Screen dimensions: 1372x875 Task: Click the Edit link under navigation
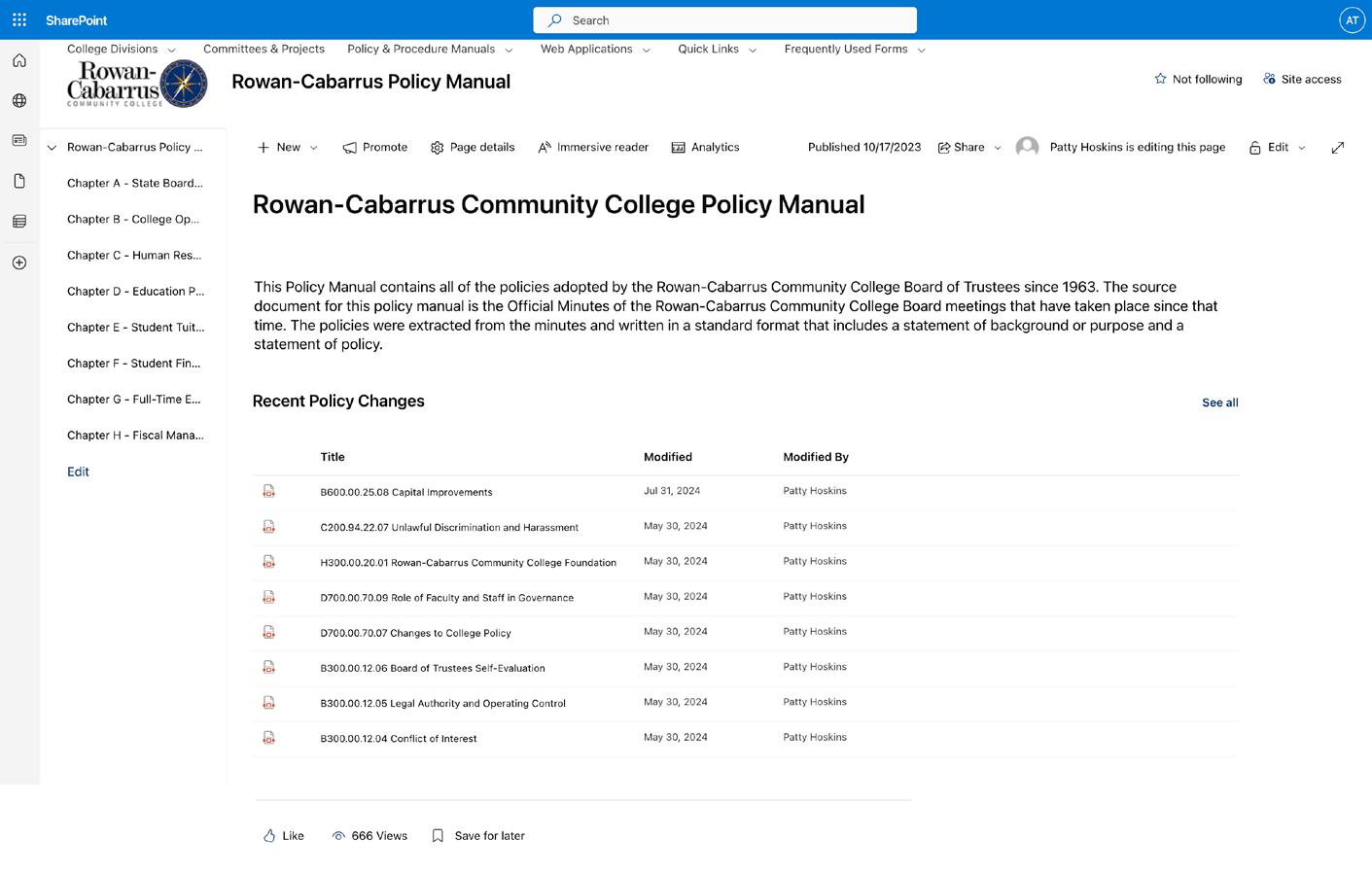[78, 472]
